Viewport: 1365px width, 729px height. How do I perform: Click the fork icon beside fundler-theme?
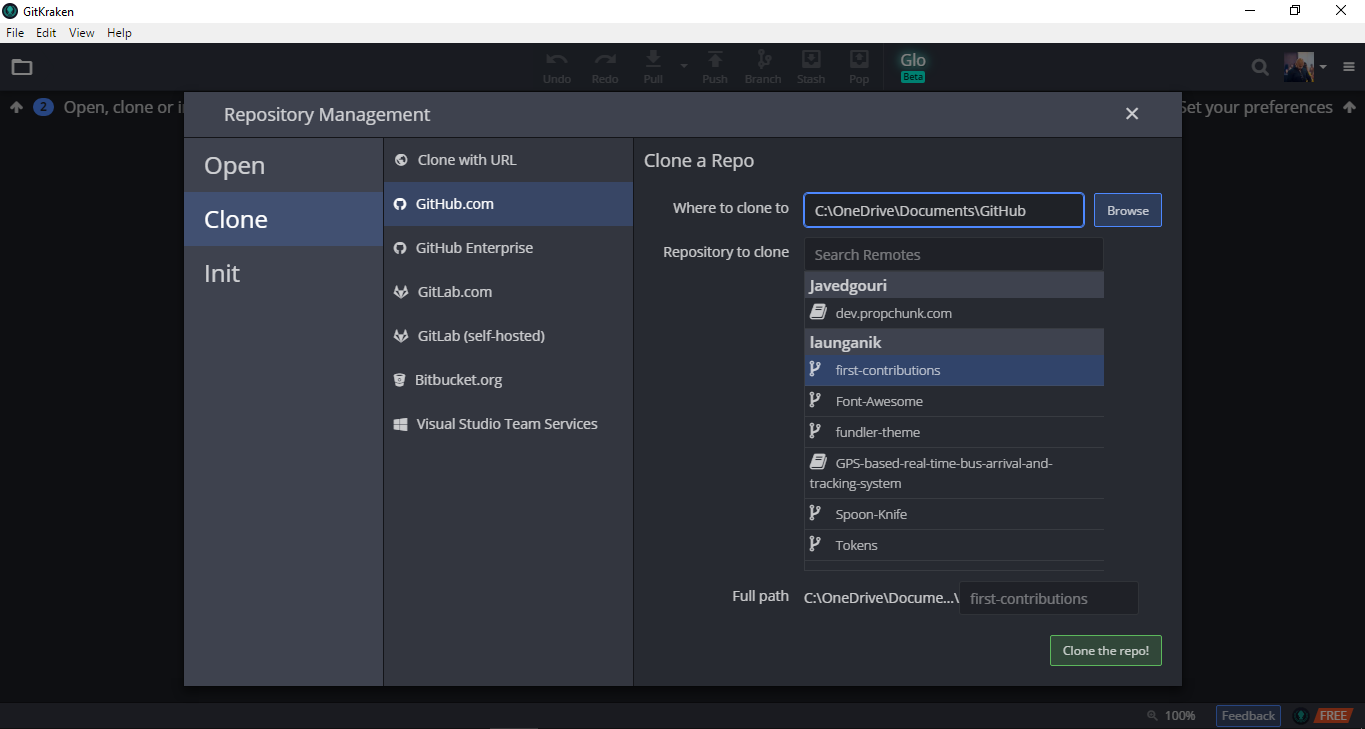[815, 431]
